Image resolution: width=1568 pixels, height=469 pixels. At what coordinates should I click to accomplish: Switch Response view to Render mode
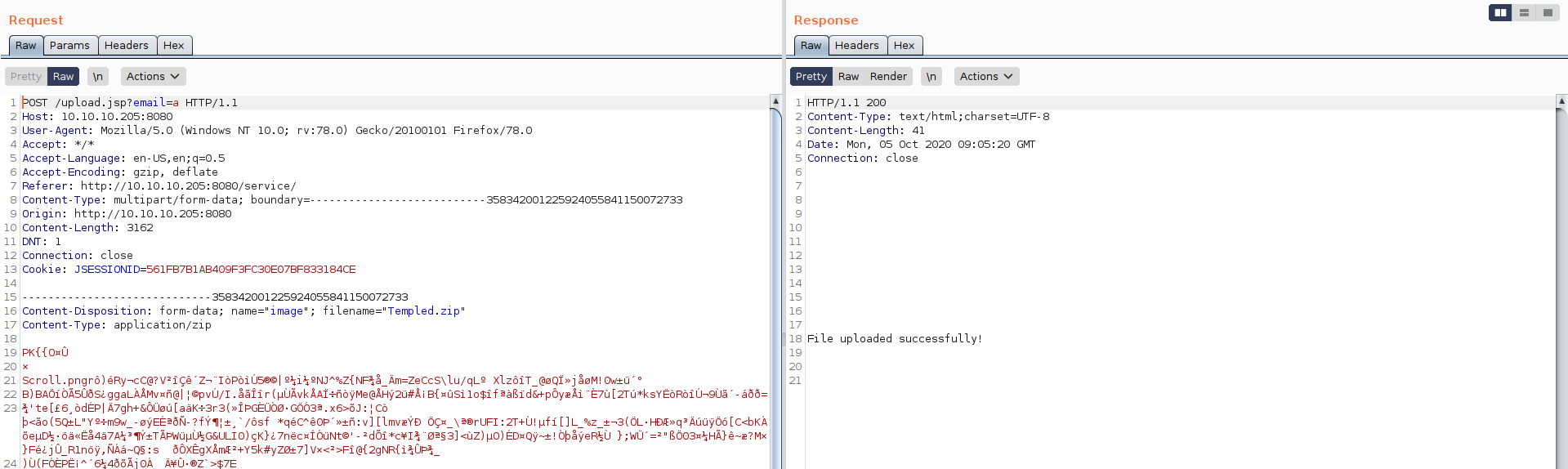point(888,77)
